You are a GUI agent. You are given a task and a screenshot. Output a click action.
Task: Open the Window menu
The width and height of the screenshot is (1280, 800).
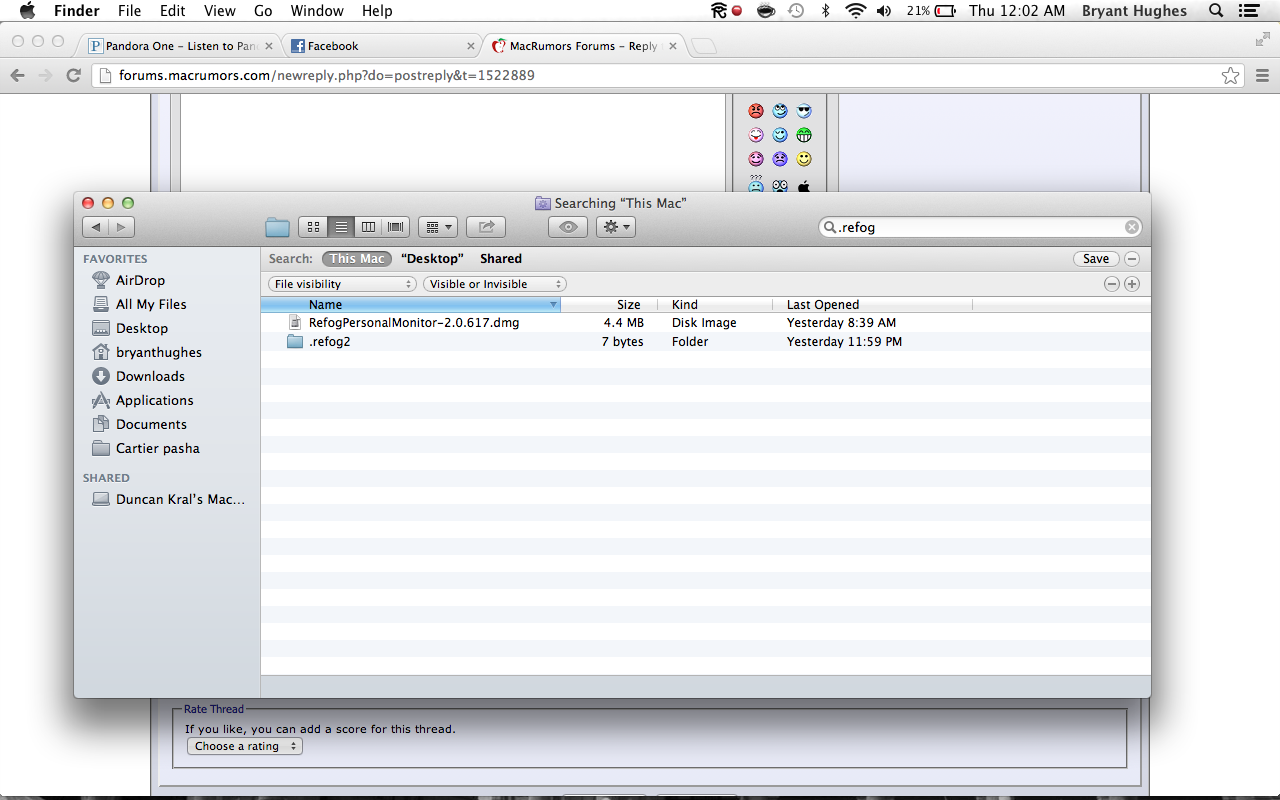coord(317,11)
